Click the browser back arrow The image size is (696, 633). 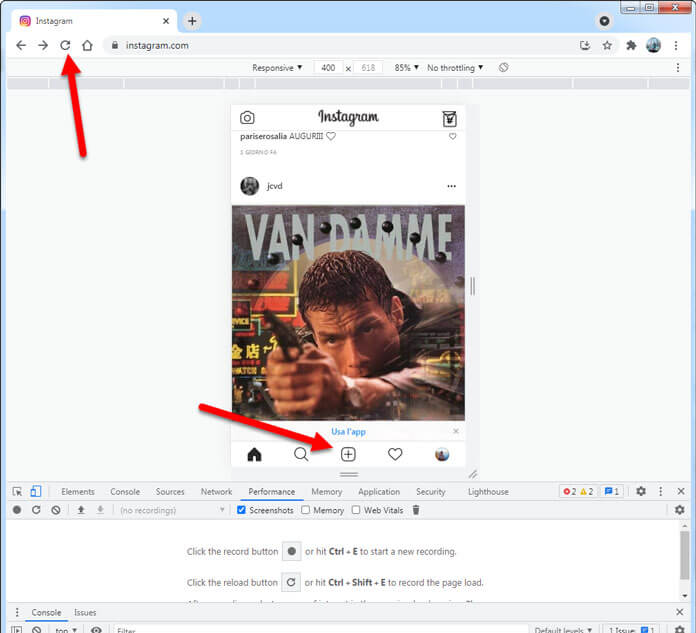[21, 45]
